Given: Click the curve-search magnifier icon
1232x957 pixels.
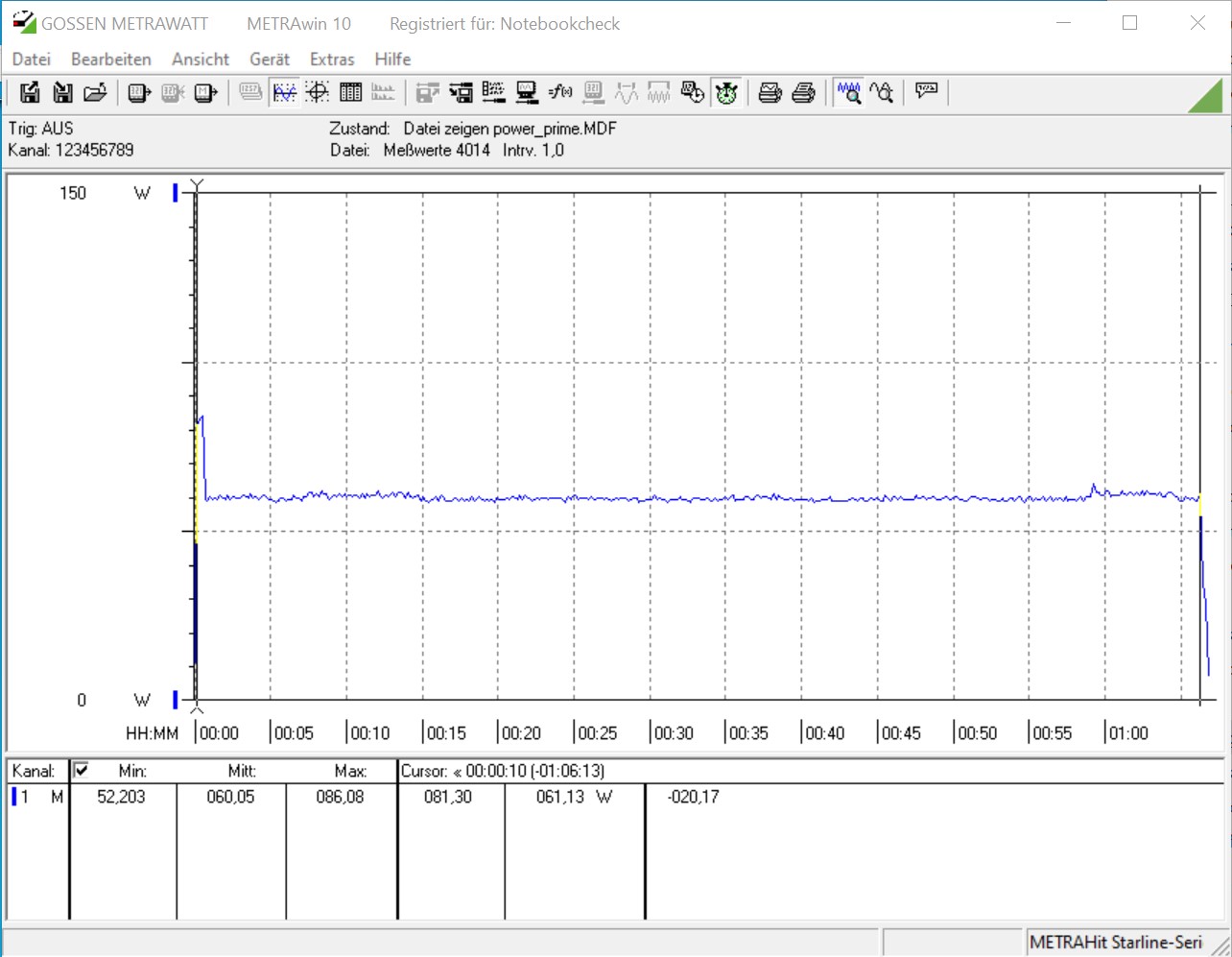Looking at the screenshot, I should [x=882, y=92].
